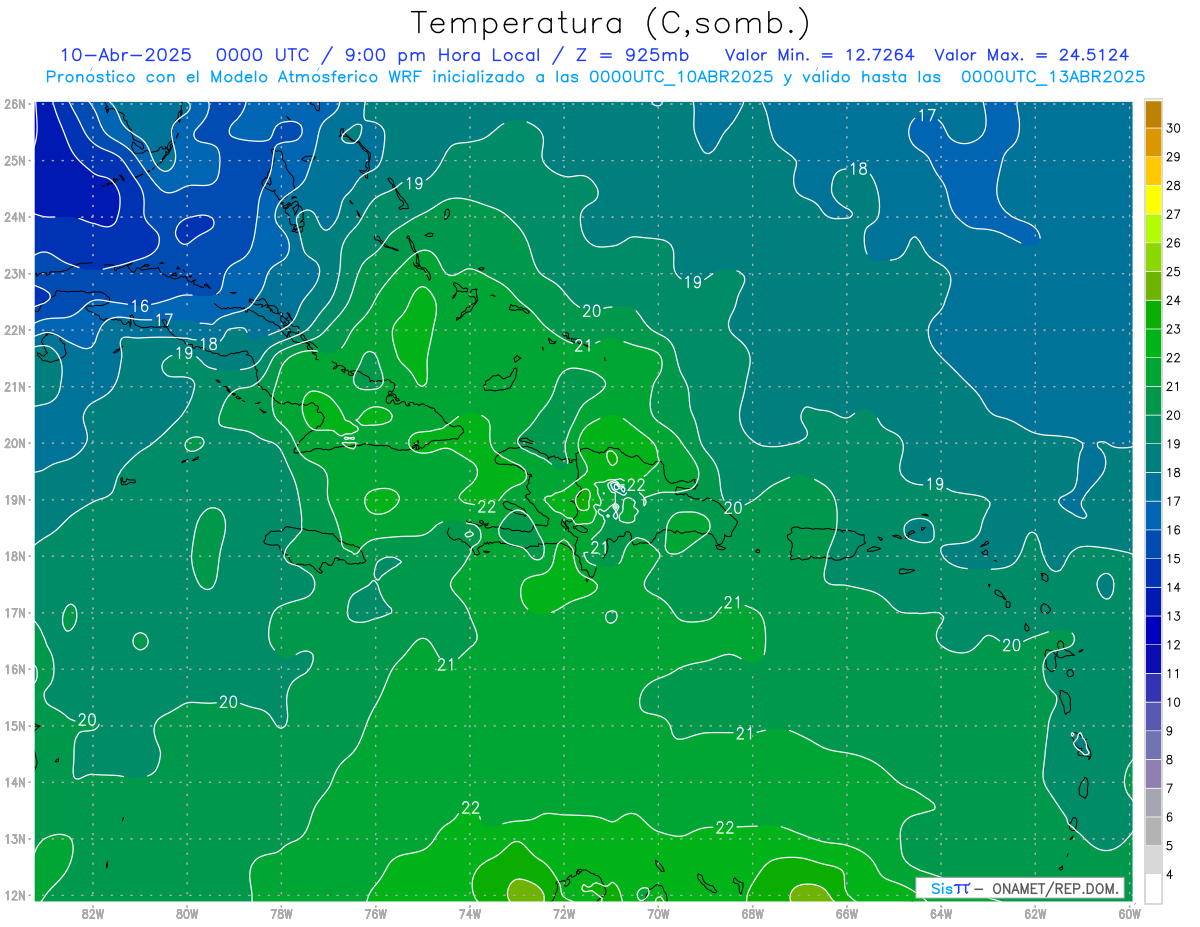1200x927 pixels.
Task: Click 'Valor Max. = 24.5124' text
Action: click(1032, 55)
